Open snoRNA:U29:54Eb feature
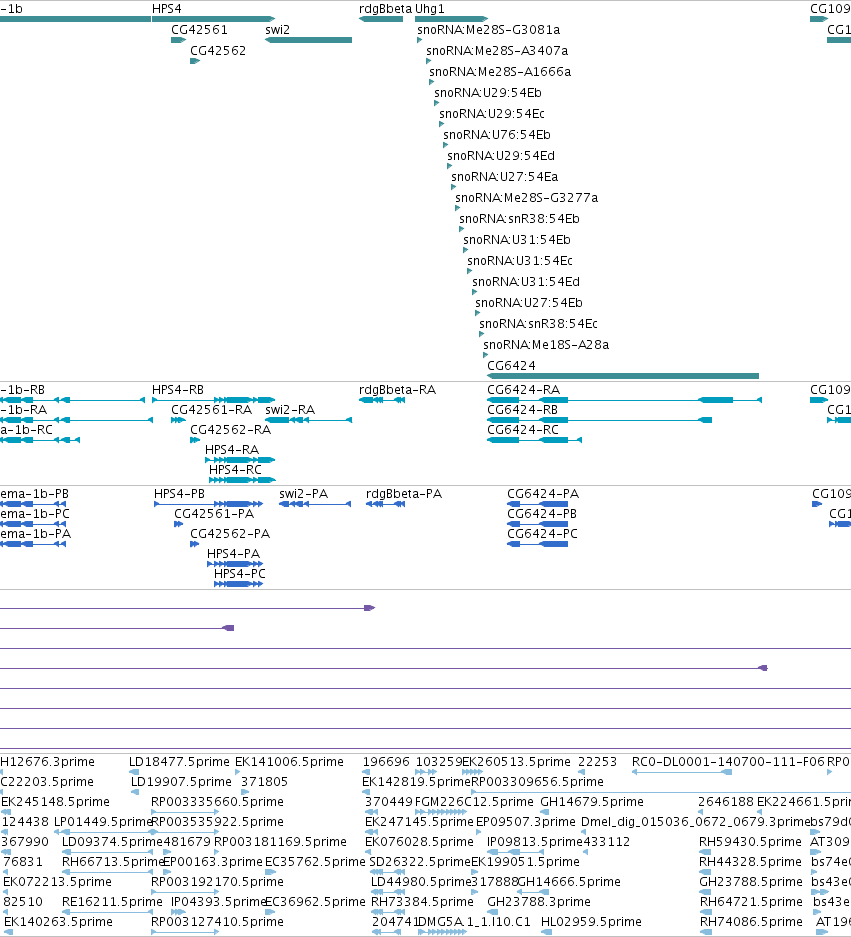851x937 pixels. 436,103
